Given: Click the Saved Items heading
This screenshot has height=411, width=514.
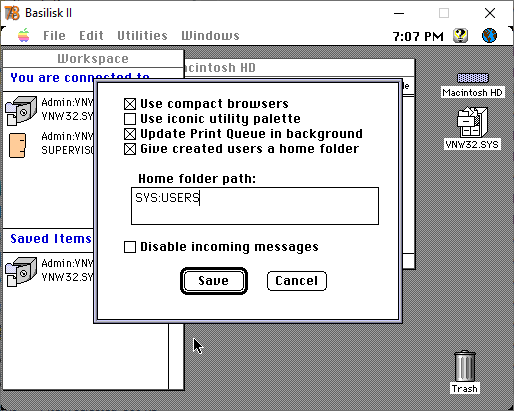Looking at the screenshot, I should pyautogui.click(x=51, y=239).
